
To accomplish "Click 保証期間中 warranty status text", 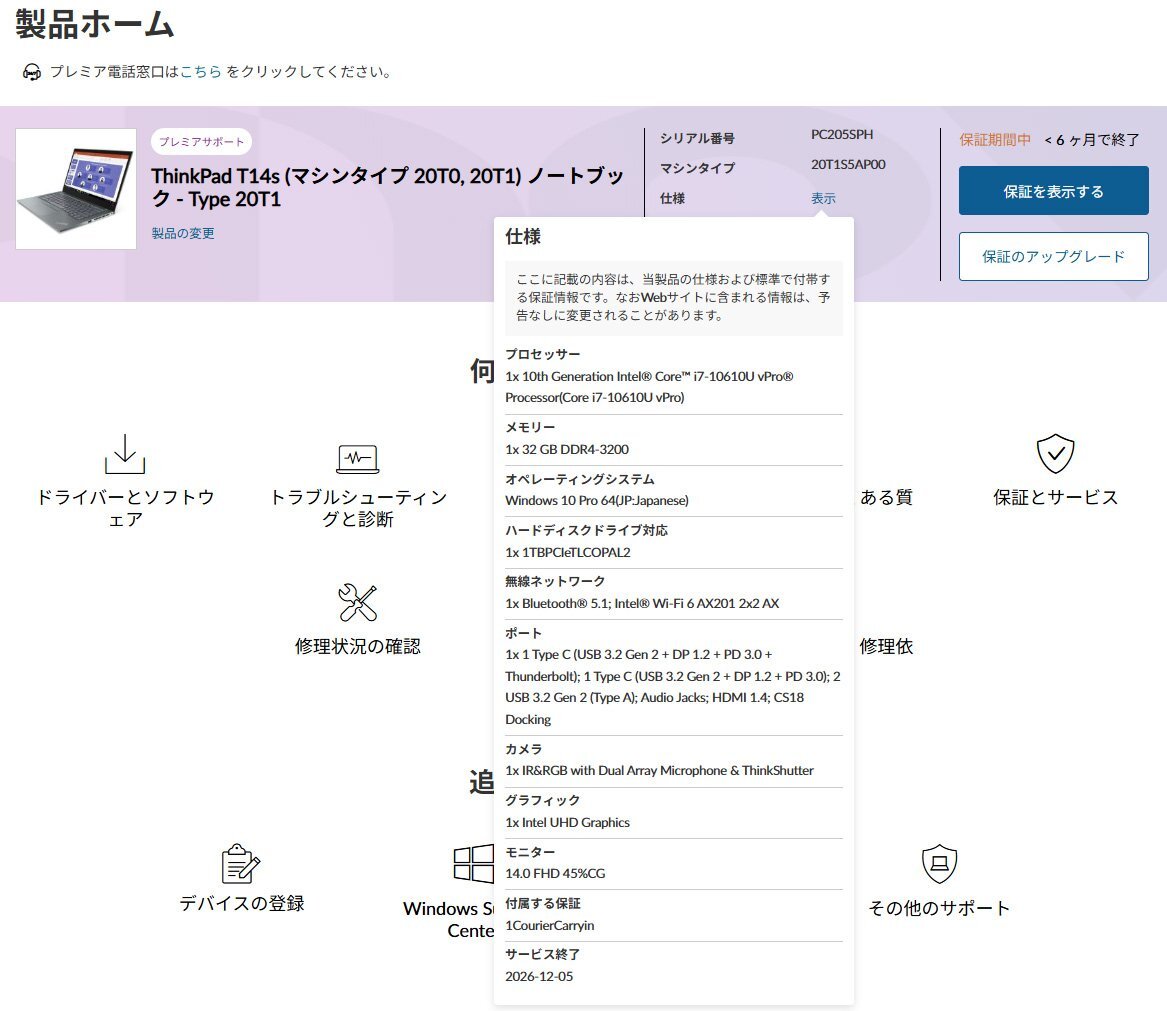I will tap(995, 139).
